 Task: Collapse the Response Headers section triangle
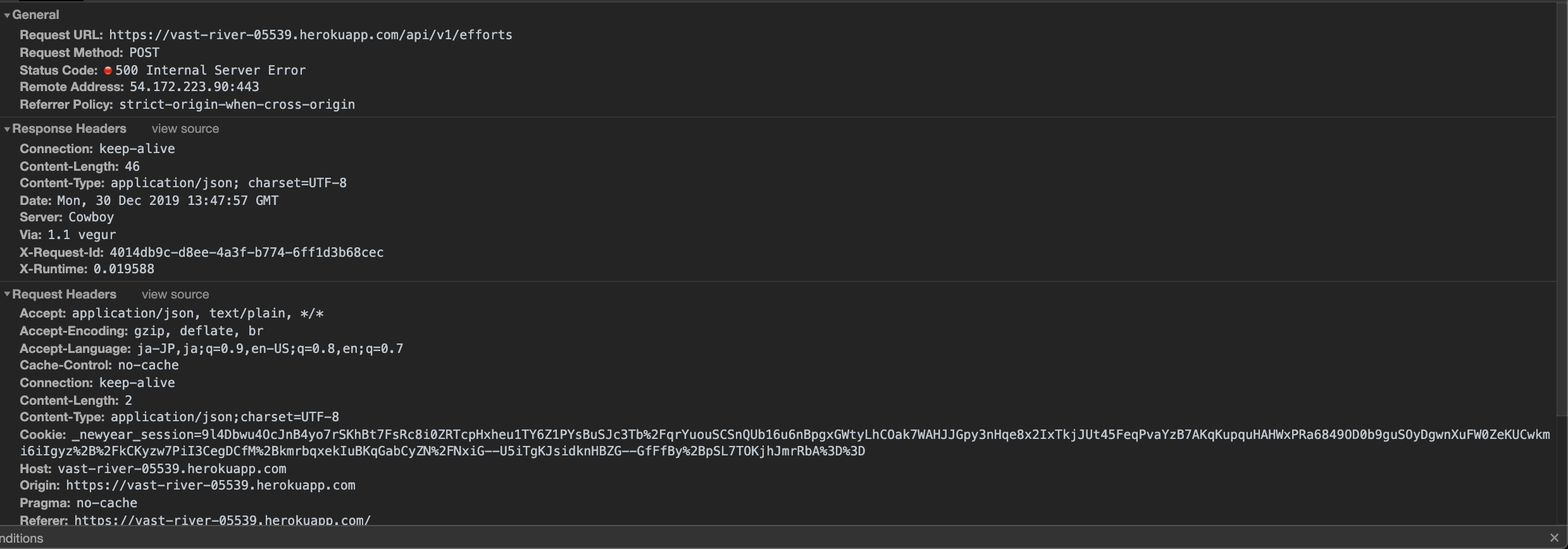coord(7,129)
